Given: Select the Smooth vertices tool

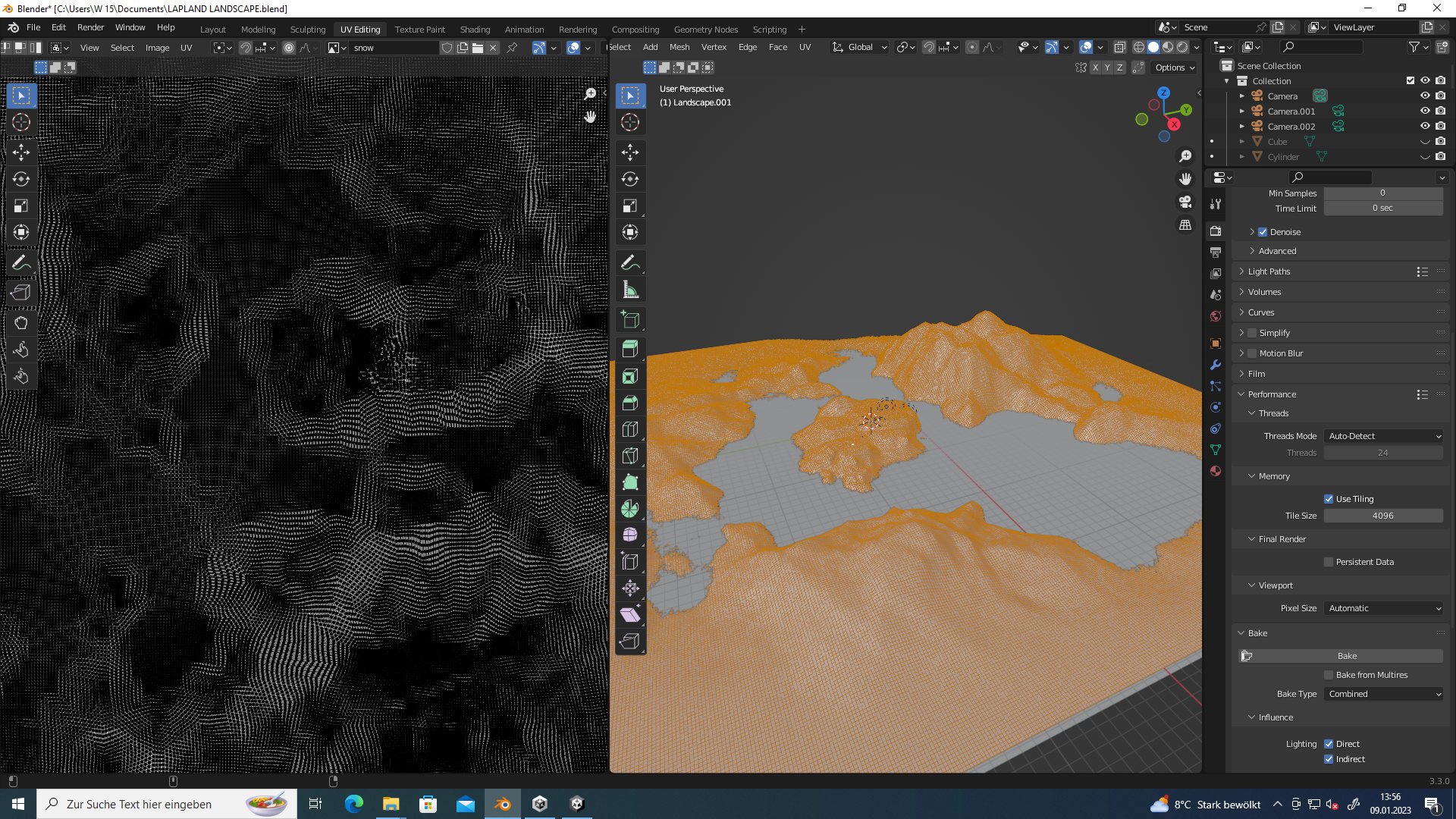Looking at the screenshot, I should tap(630, 535).
